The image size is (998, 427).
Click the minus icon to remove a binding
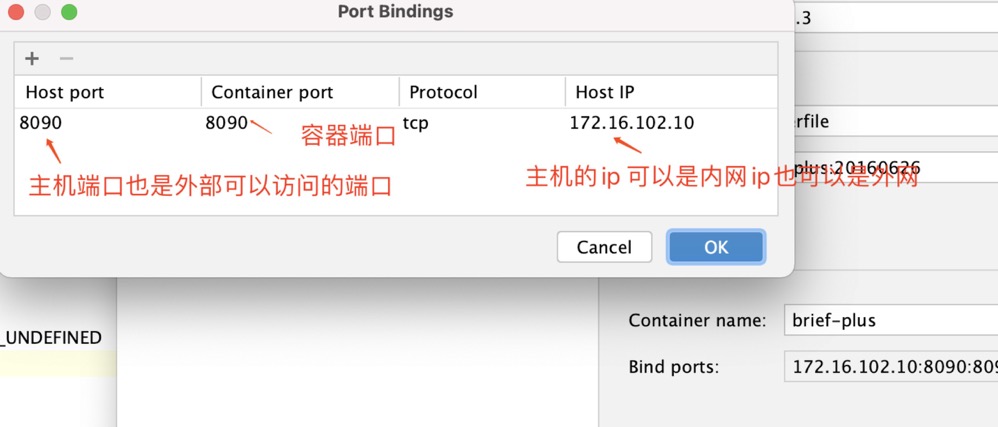[66, 58]
